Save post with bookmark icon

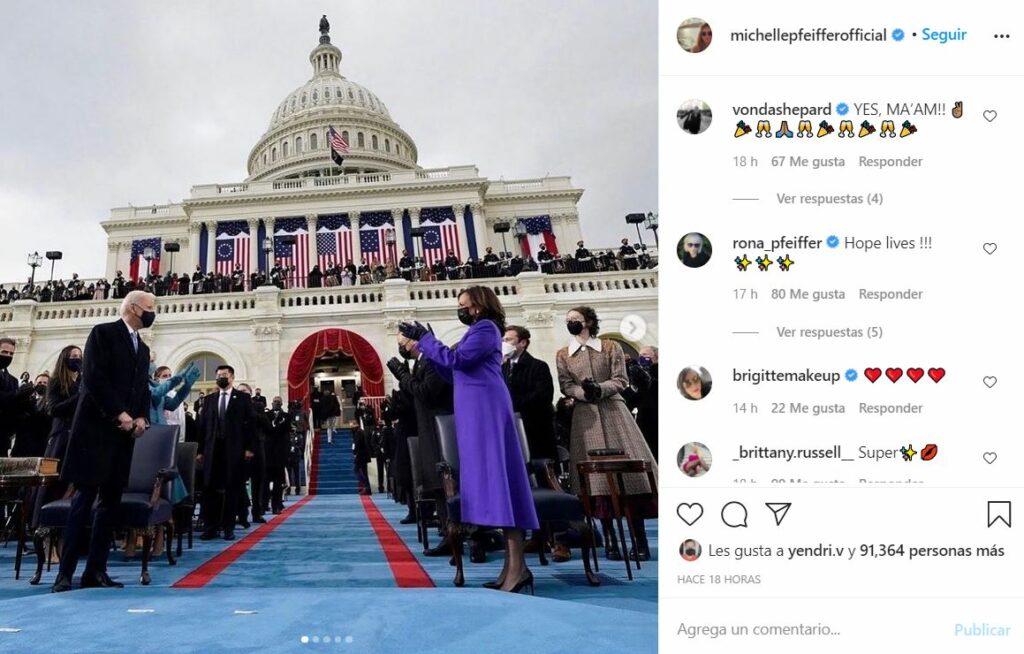999,514
